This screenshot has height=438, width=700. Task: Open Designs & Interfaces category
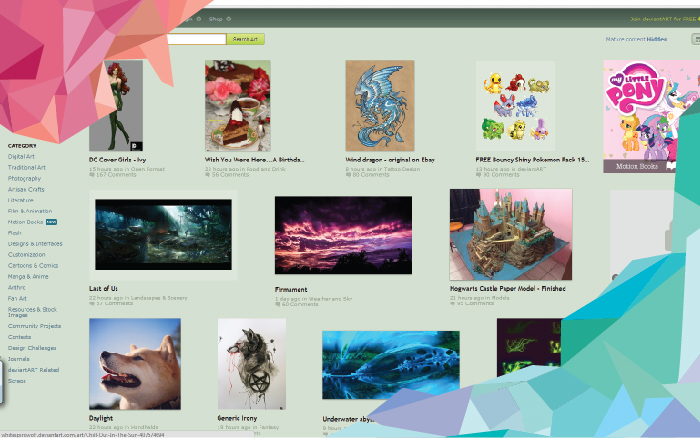point(35,244)
